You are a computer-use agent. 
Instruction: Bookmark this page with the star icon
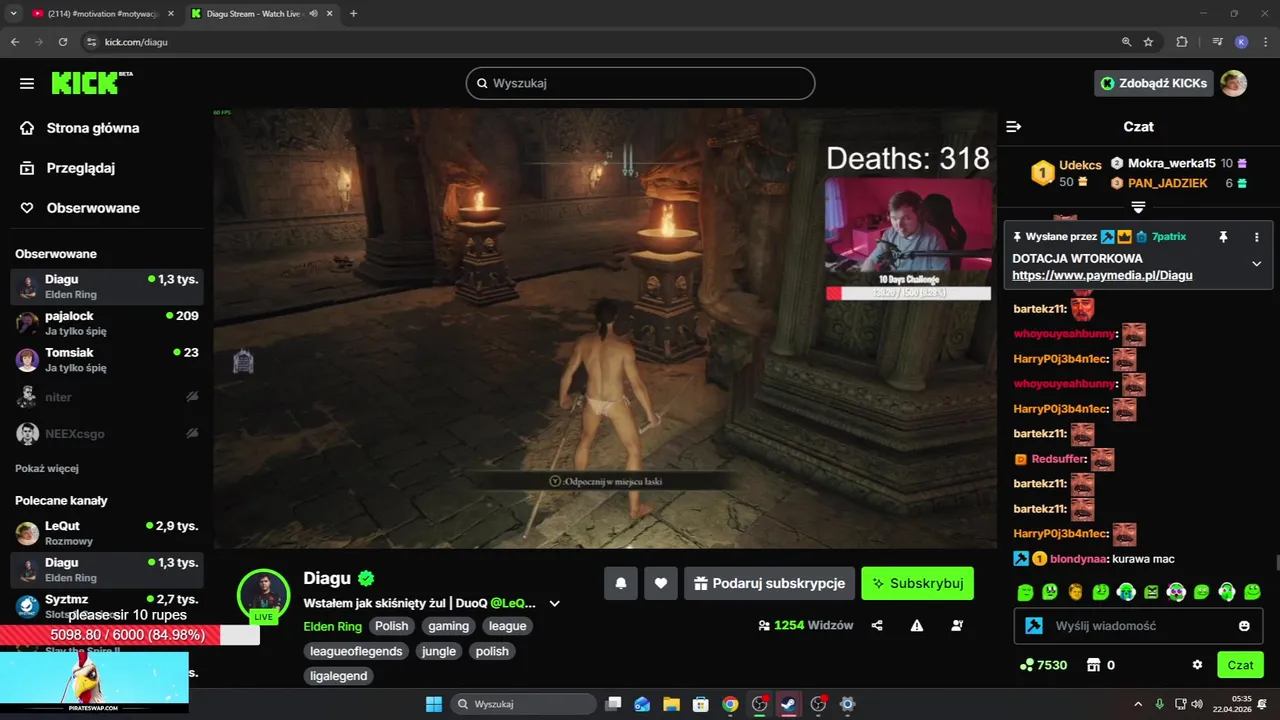click(1148, 42)
